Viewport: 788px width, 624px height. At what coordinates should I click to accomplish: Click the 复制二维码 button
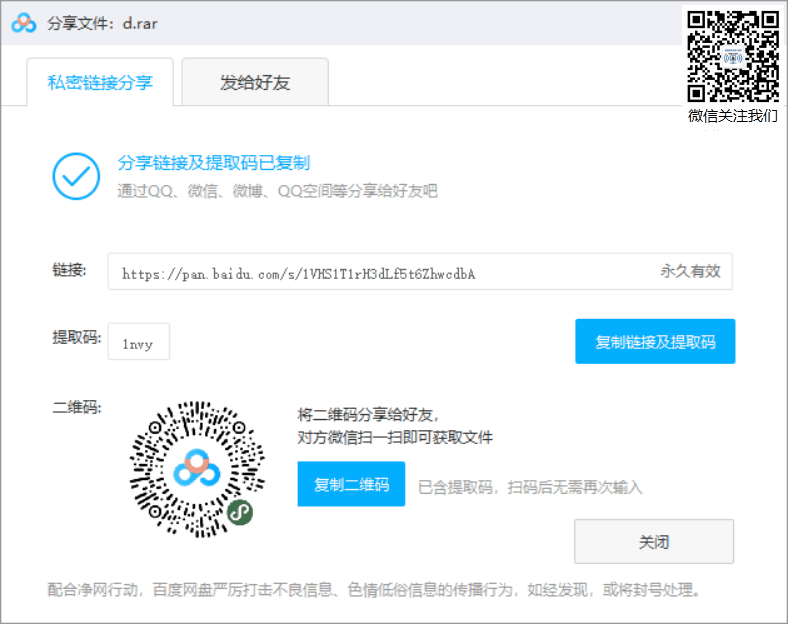click(x=351, y=484)
